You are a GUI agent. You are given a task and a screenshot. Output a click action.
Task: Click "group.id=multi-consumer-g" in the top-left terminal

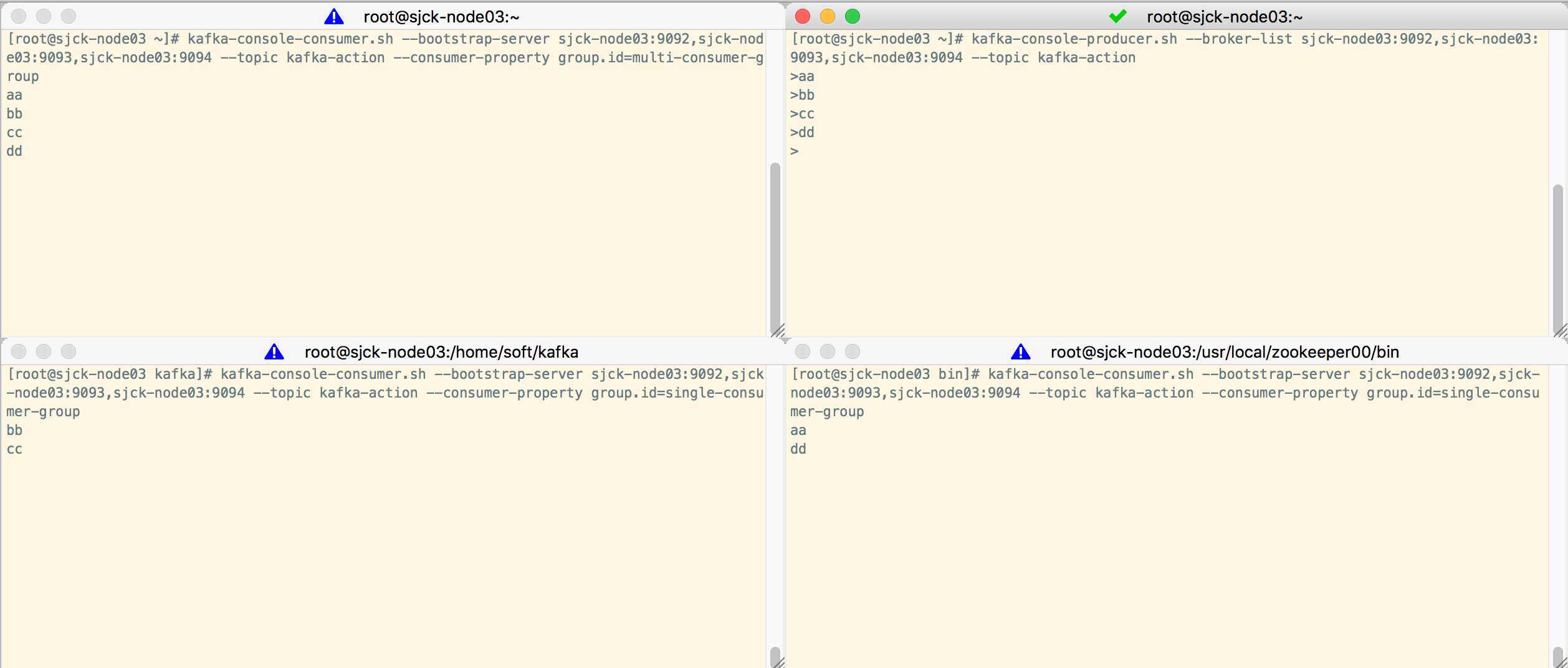pos(661,58)
